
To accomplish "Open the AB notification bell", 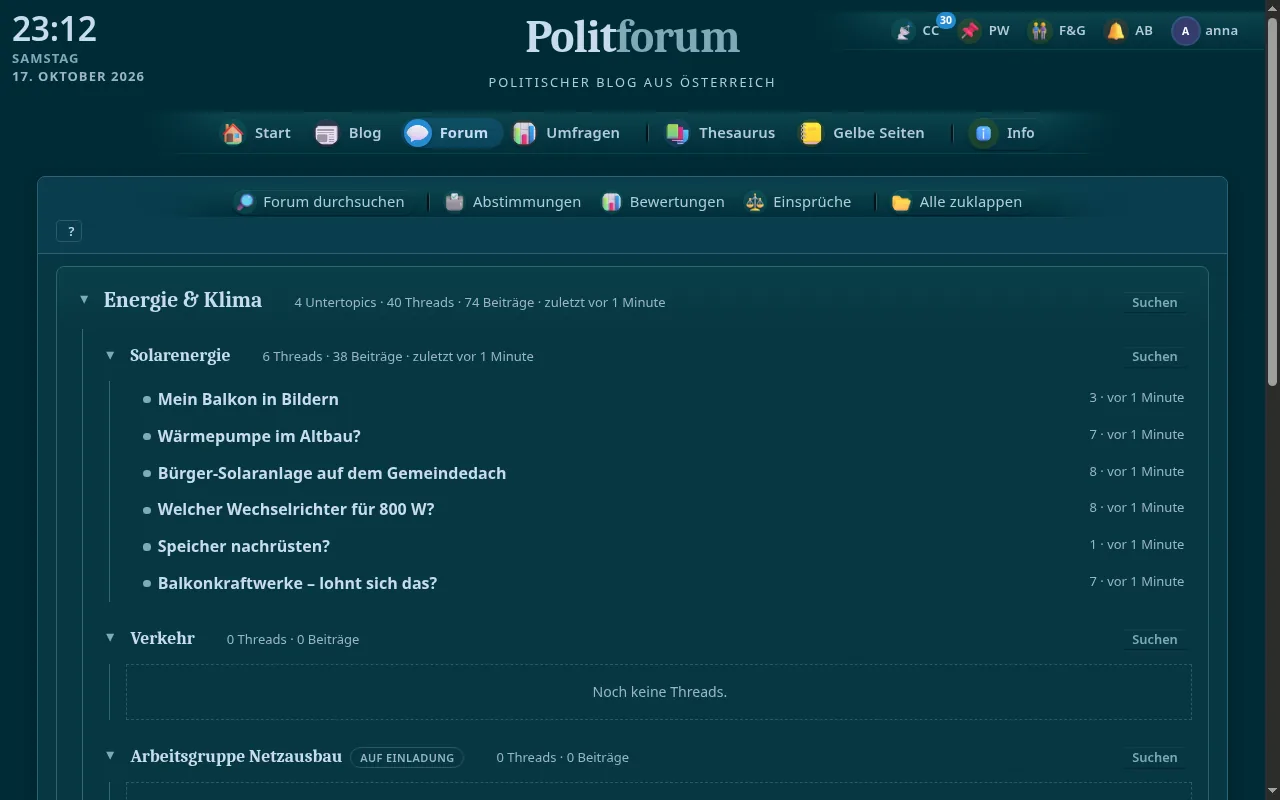I will 1115,31.
